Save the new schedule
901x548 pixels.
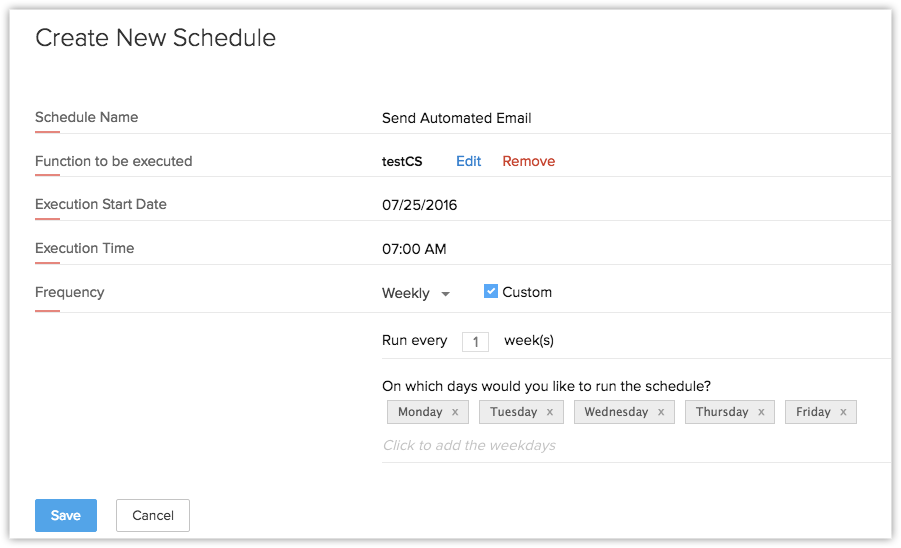66,515
